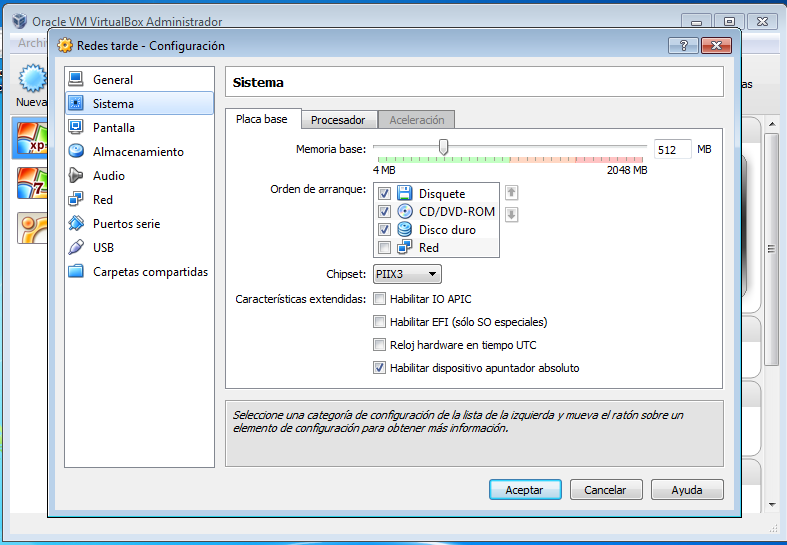
Task: Select the Disquete boot order row
Action: [436, 194]
